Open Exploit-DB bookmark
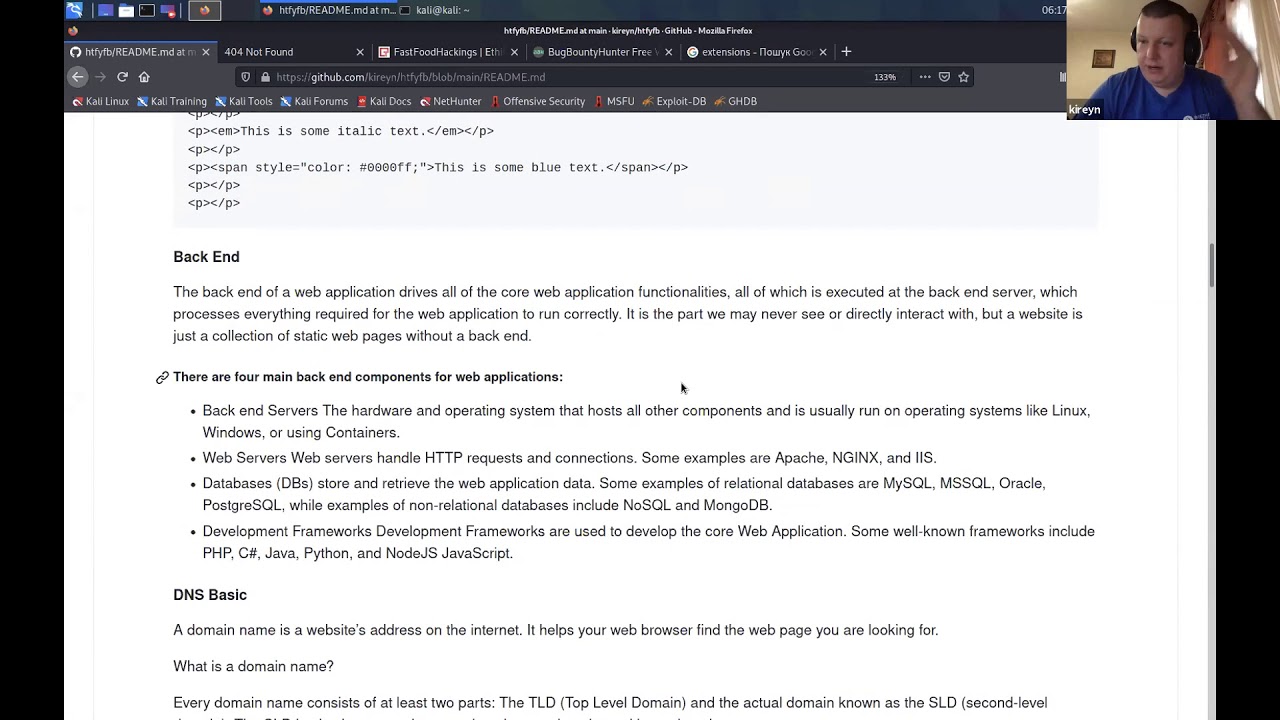This screenshot has width=1280, height=720. point(674,101)
